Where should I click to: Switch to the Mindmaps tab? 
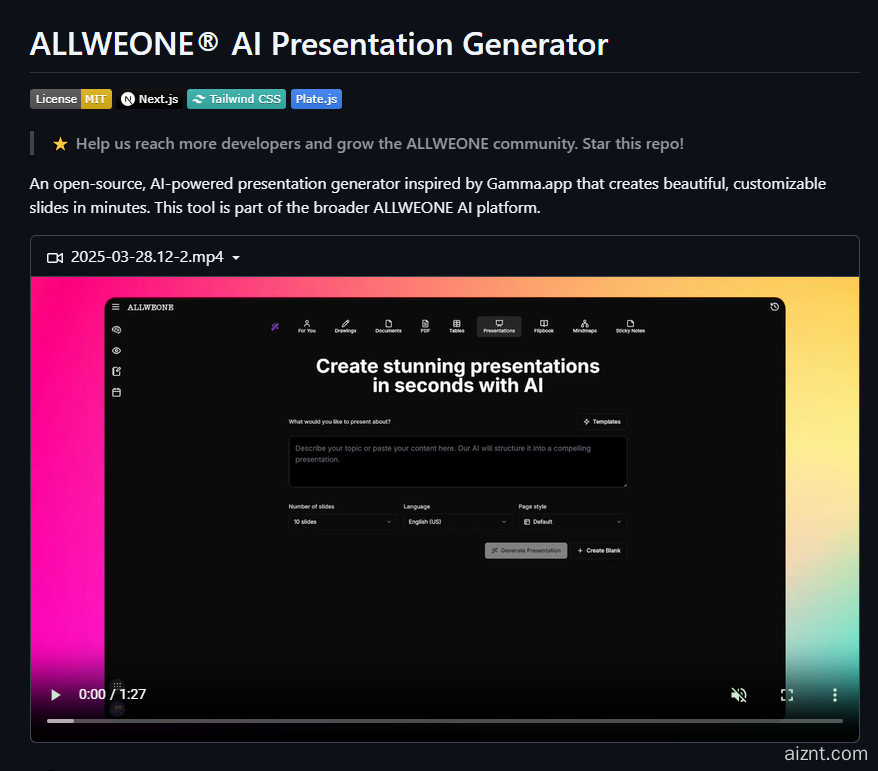point(584,326)
